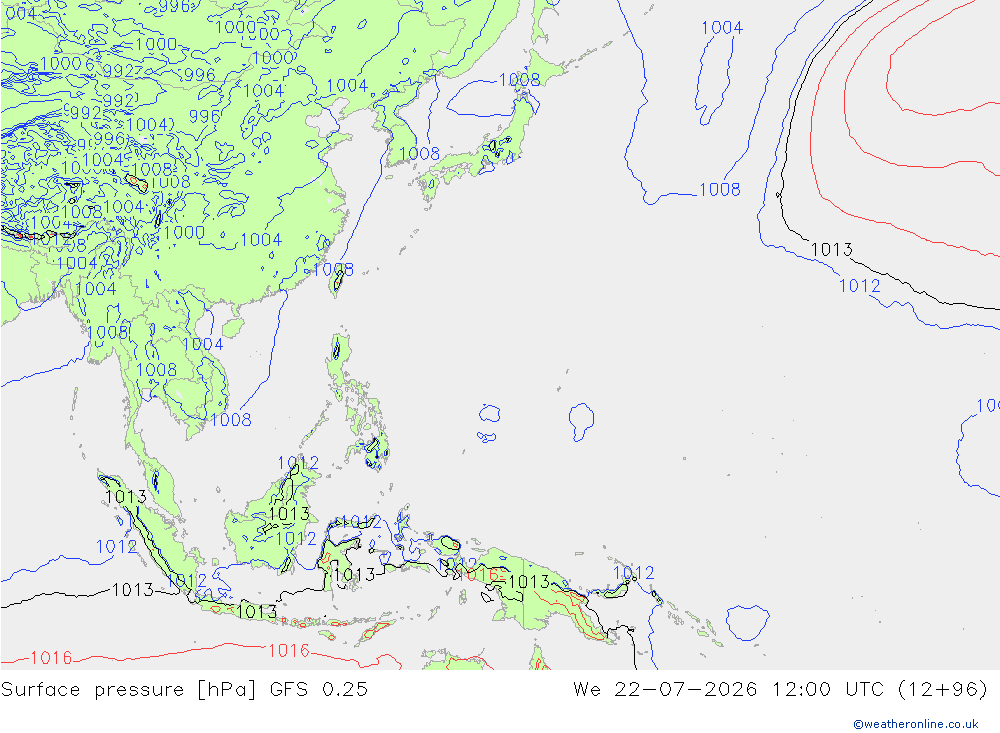This screenshot has width=1000, height=733.
Task: Click the 'We 22-07-2026 12:00 UTC' timestamp
Action: (x=728, y=690)
